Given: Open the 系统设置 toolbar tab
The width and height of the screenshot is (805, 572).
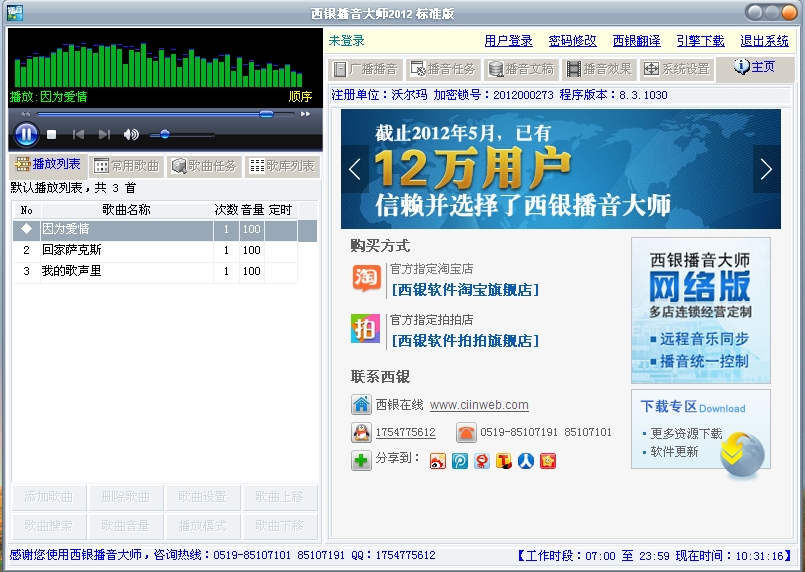Looking at the screenshot, I should tap(677, 69).
